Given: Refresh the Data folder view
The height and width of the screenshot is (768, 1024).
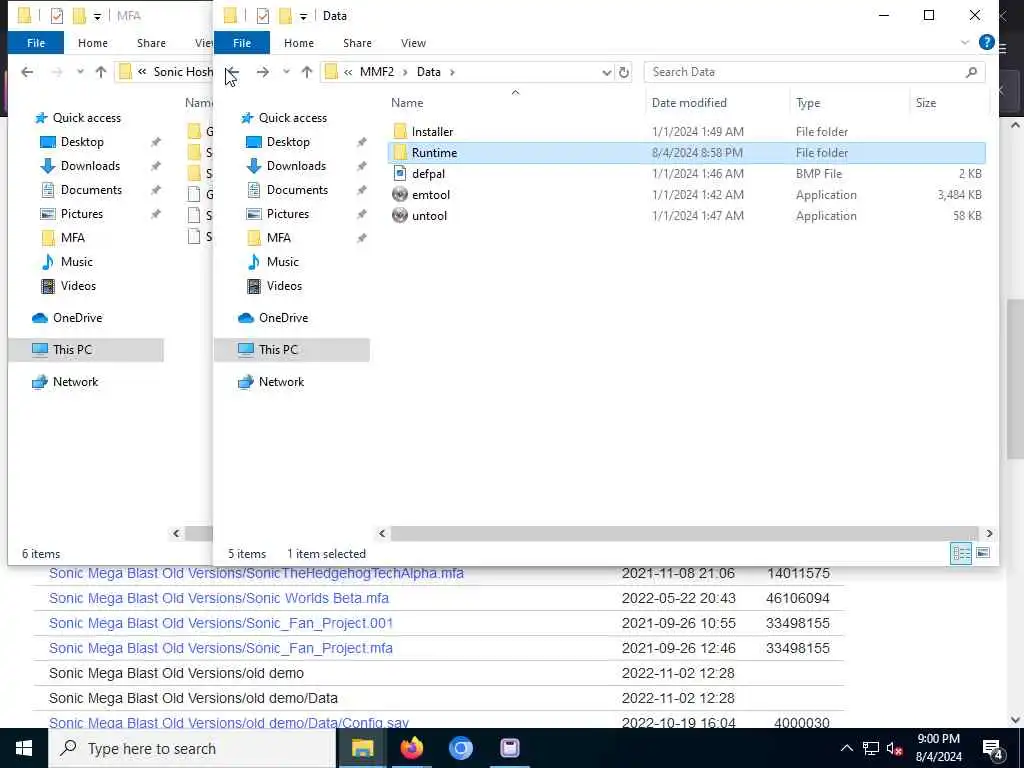Looking at the screenshot, I should coord(624,72).
